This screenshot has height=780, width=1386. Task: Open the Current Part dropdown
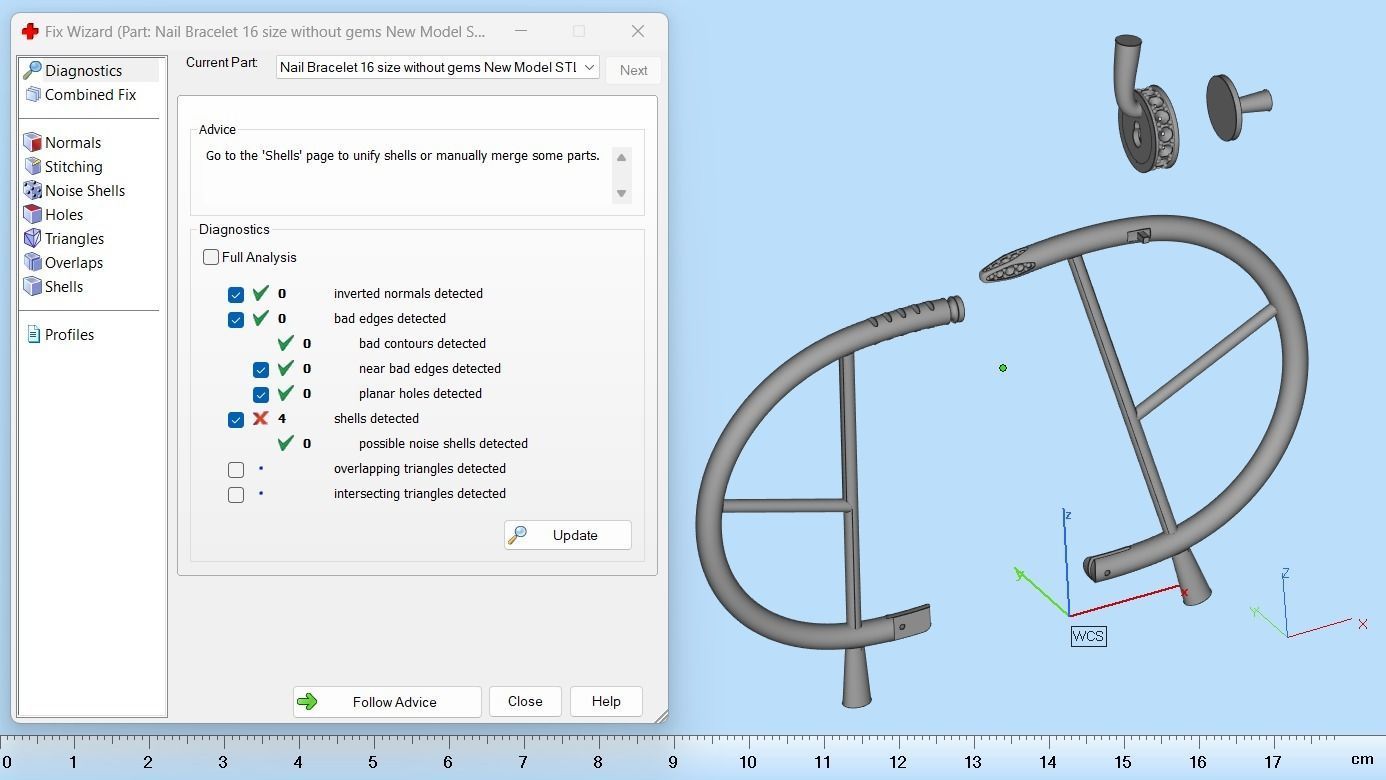click(437, 67)
